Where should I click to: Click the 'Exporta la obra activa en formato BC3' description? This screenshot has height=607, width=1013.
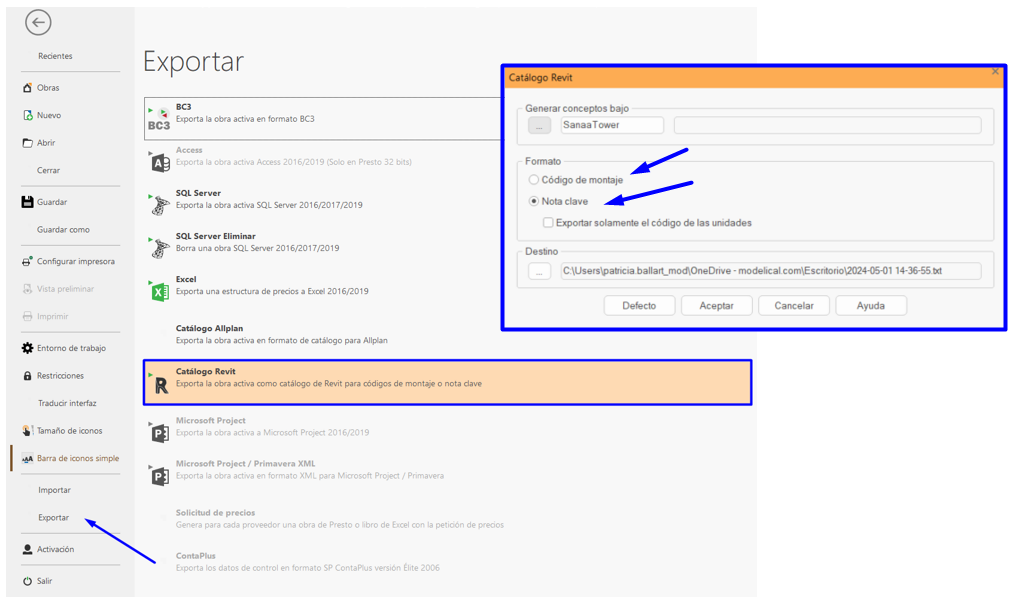tap(245, 119)
